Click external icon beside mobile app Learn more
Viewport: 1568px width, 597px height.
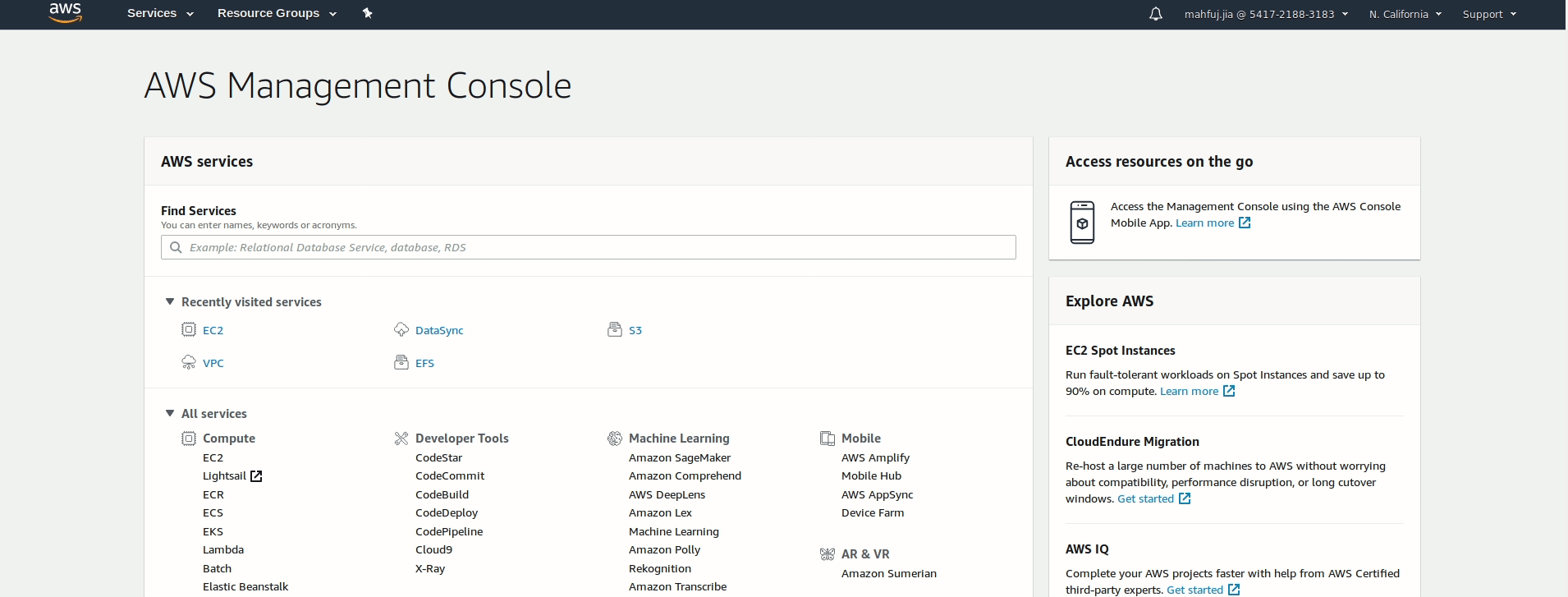(1245, 223)
